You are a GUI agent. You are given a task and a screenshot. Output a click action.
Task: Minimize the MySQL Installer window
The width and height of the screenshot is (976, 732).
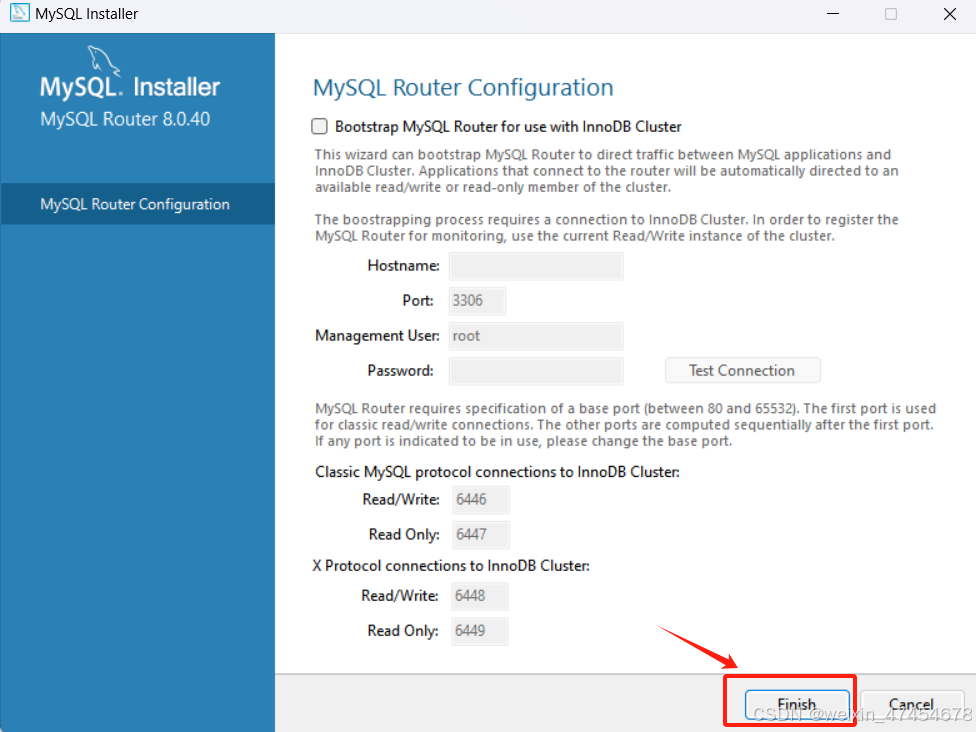click(x=833, y=14)
